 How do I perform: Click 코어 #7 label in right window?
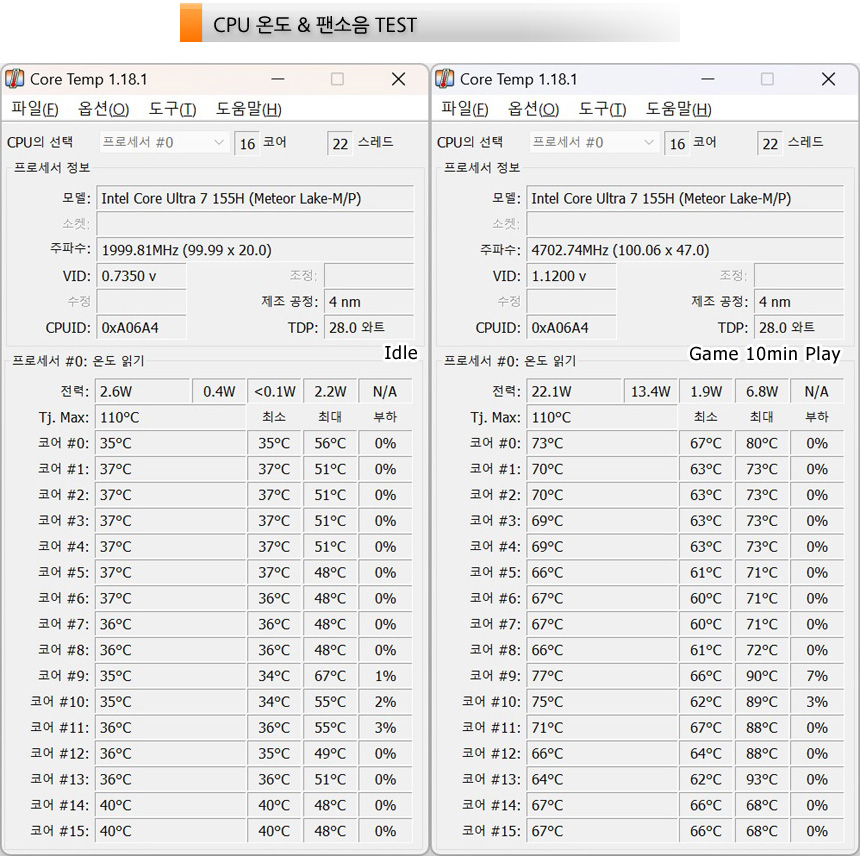click(x=494, y=624)
